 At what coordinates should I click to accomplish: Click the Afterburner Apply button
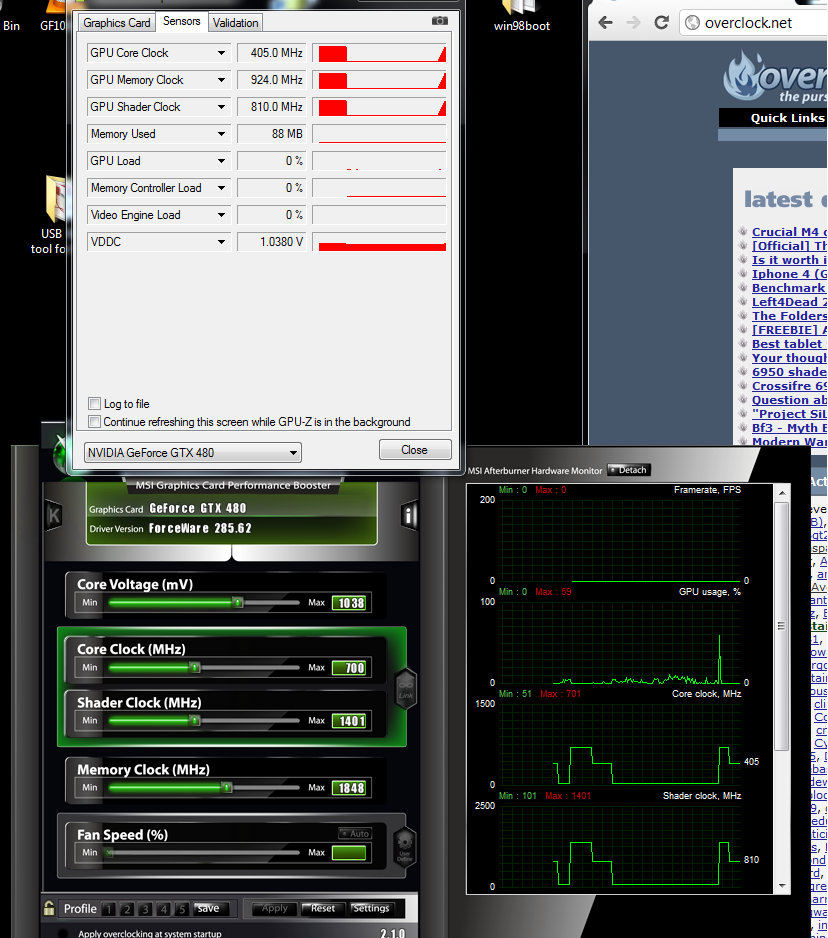[275, 908]
